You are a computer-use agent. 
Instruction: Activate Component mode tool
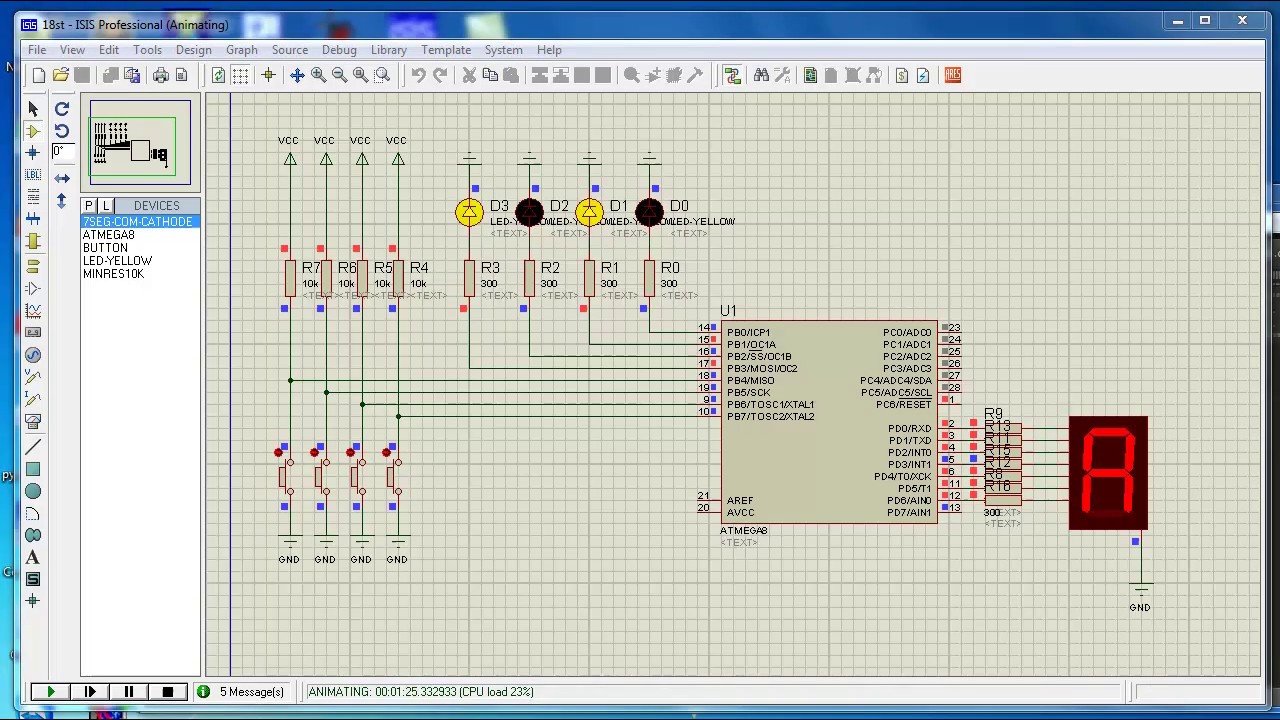33,131
